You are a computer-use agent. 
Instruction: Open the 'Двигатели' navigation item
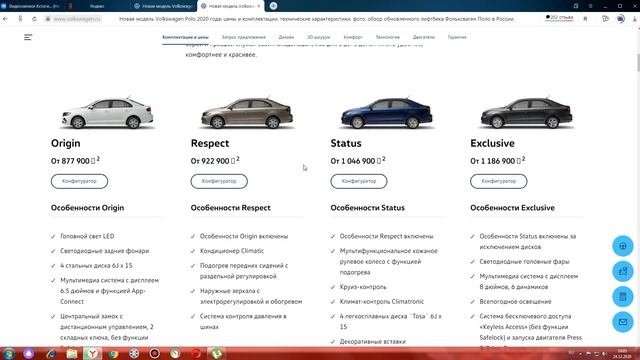[424, 37]
